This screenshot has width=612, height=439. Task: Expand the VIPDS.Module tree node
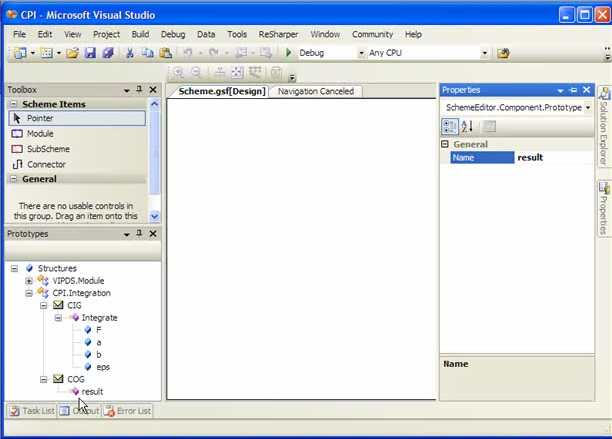[x=29, y=280]
